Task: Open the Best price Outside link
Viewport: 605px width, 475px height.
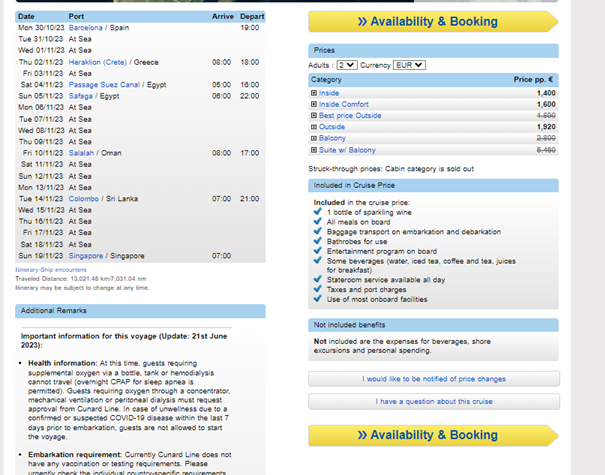Action: pyautogui.click(x=350, y=115)
